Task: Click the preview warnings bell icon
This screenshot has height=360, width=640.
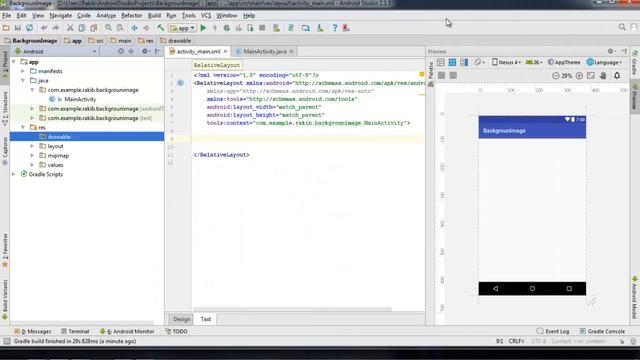Action: 617,76
